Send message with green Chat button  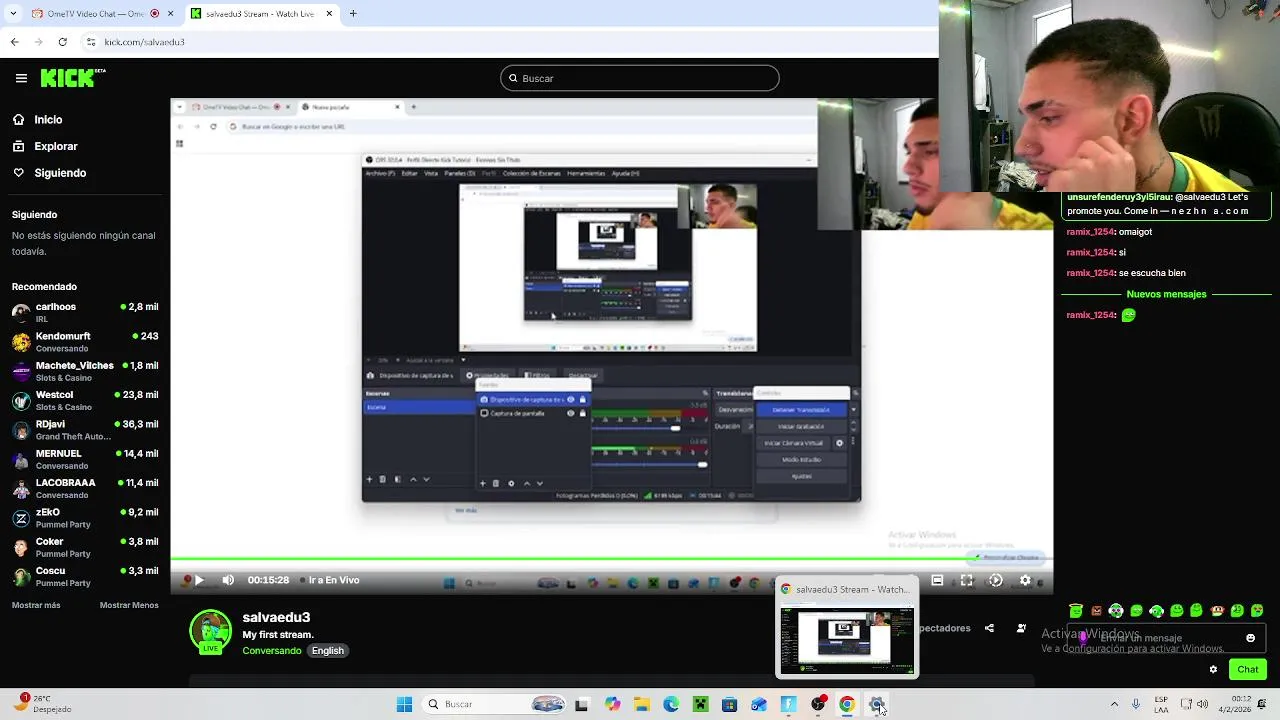coord(1248,669)
